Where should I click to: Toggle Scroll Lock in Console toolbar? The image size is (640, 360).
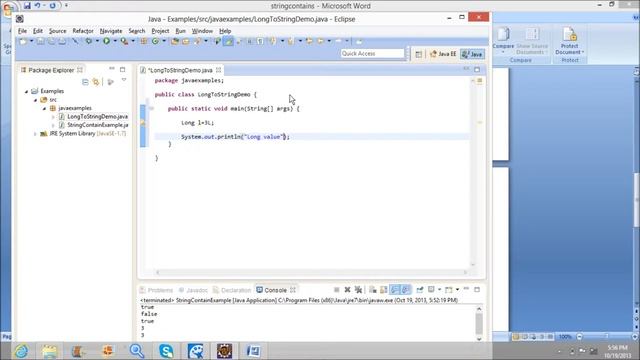384,290
